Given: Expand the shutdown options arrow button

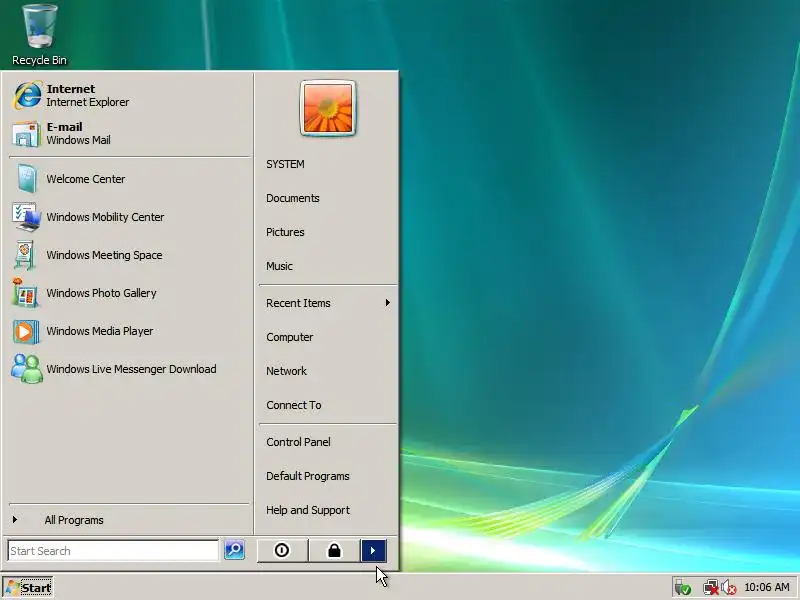Looking at the screenshot, I should [373, 551].
